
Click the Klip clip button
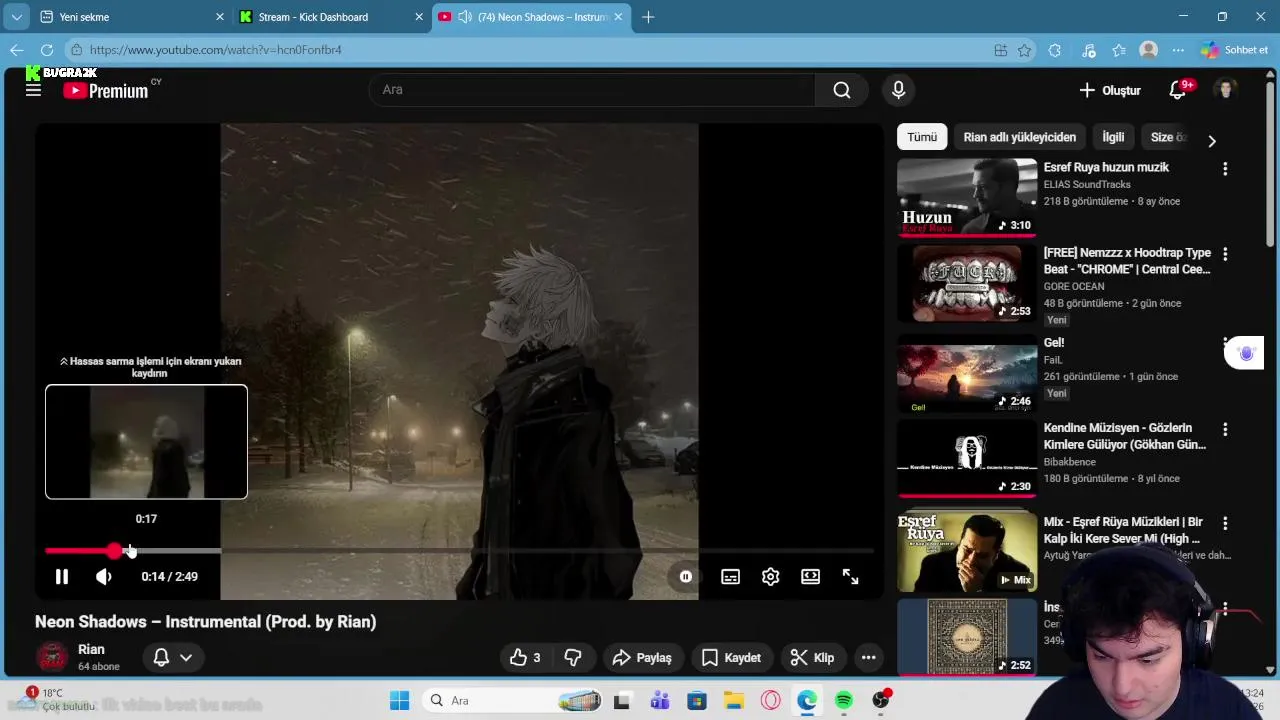coord(812,658)
